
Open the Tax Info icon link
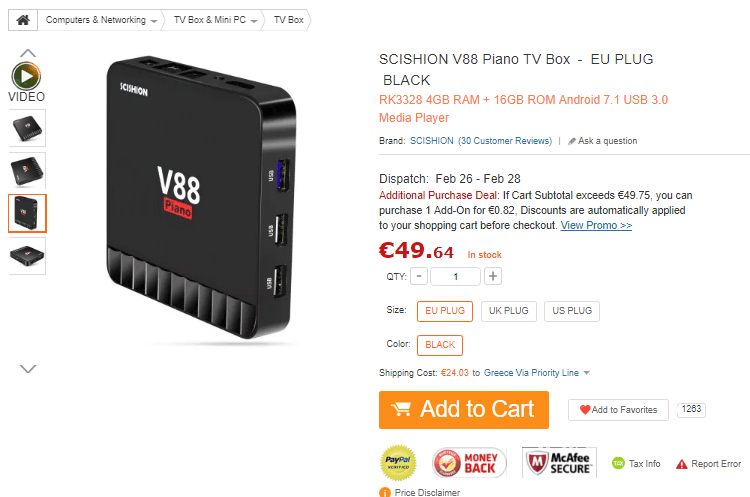click(618, 463)
